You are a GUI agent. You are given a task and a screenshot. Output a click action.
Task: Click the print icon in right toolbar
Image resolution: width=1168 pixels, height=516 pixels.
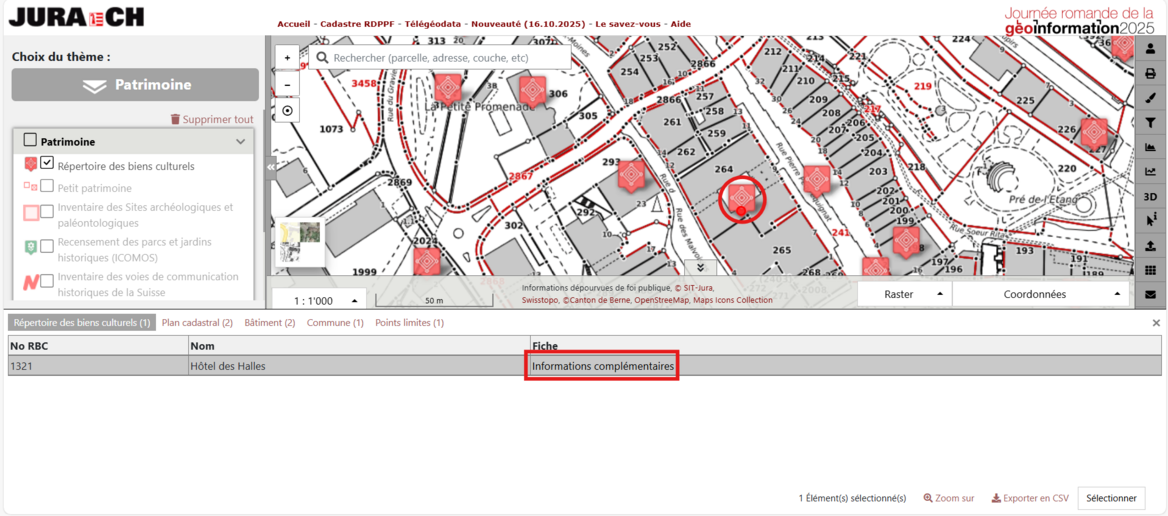coord(1150,73)
